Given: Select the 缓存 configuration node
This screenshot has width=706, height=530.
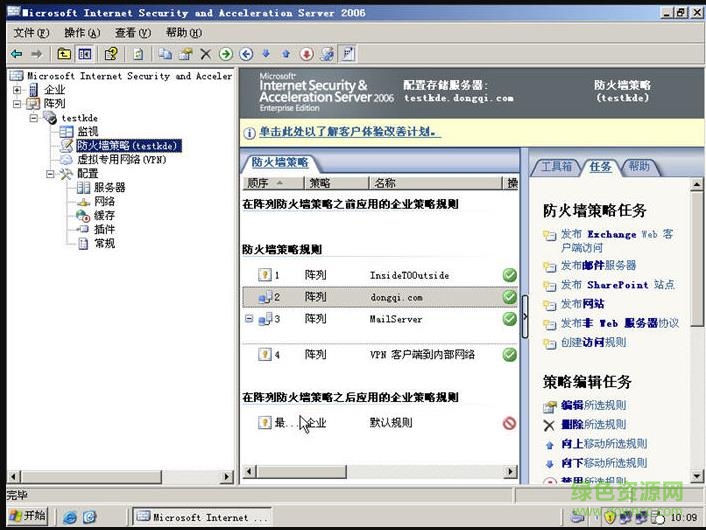Looking at the screenshot, I should pyautogui.click(x=104, y=215).
